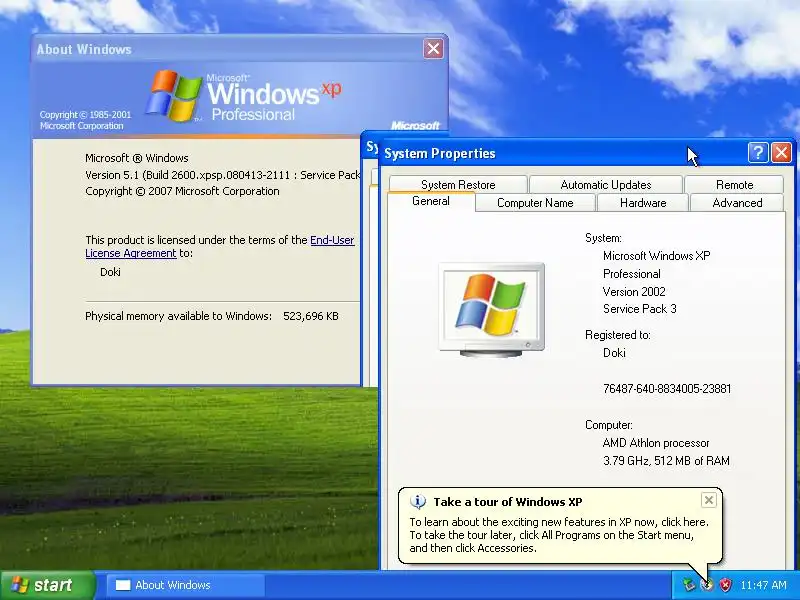Image resolution: width=800 pixels, height=600 pixels.
Task: Click the Windows XP tour tray icon
Action: pos(707,585)
